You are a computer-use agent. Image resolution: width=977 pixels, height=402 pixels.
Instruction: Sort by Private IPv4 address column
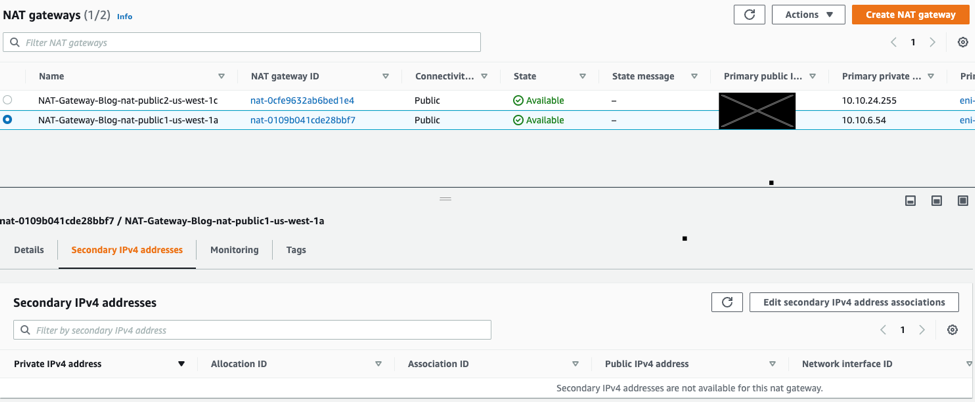click(x=181, y=364)
